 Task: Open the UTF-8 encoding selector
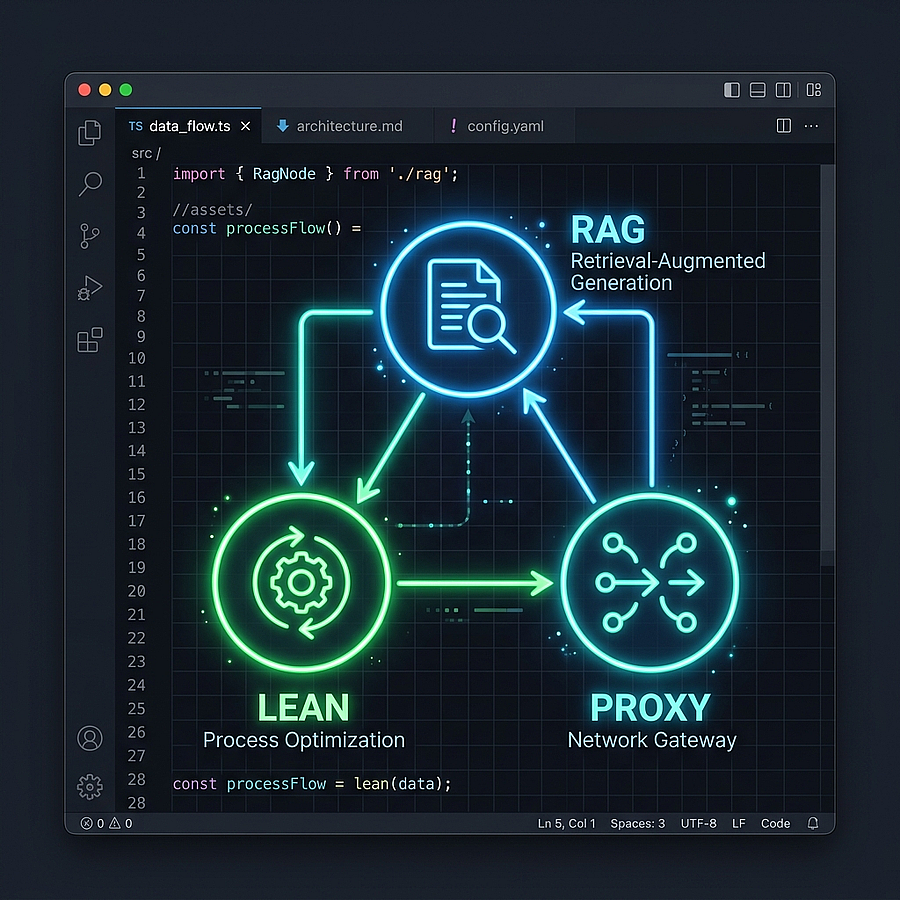click(x=699, y=823)
